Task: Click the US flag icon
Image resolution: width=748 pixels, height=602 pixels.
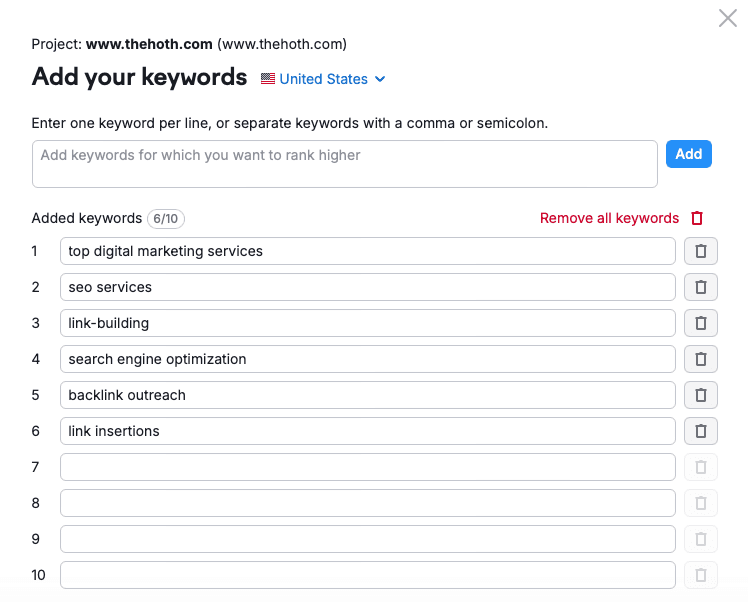Action: pyautogui.click(x=268, y=79)
